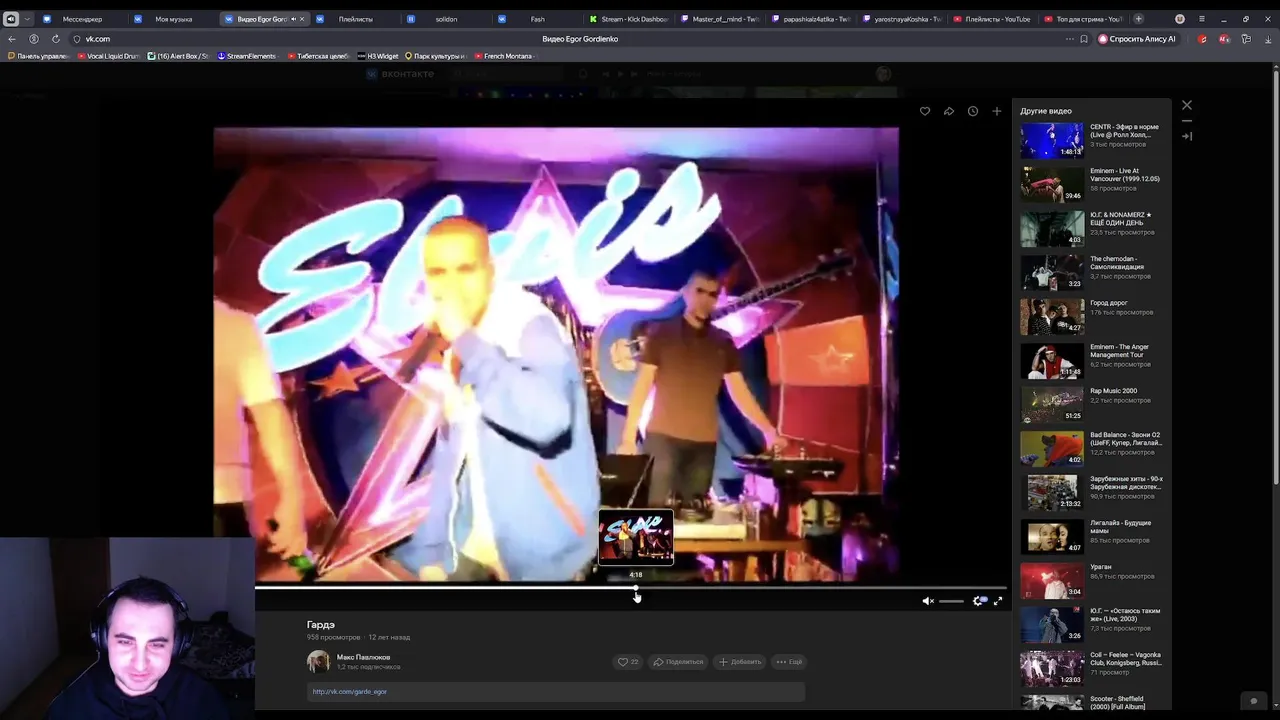Adjust the volume slider in player
This screenshot has width=1280, height=720.
[952, 601]
